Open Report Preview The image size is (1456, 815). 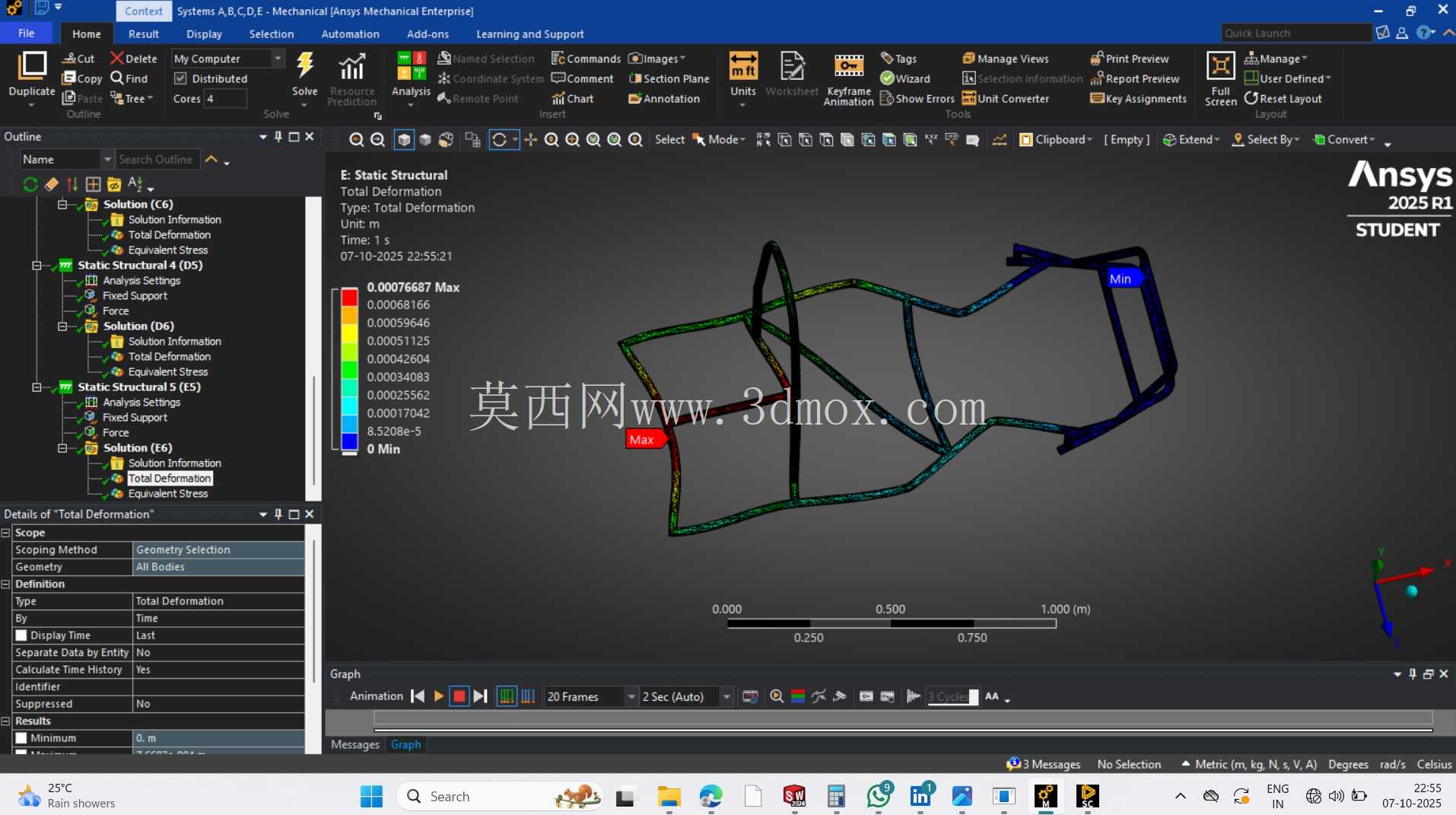(1134, 78)
